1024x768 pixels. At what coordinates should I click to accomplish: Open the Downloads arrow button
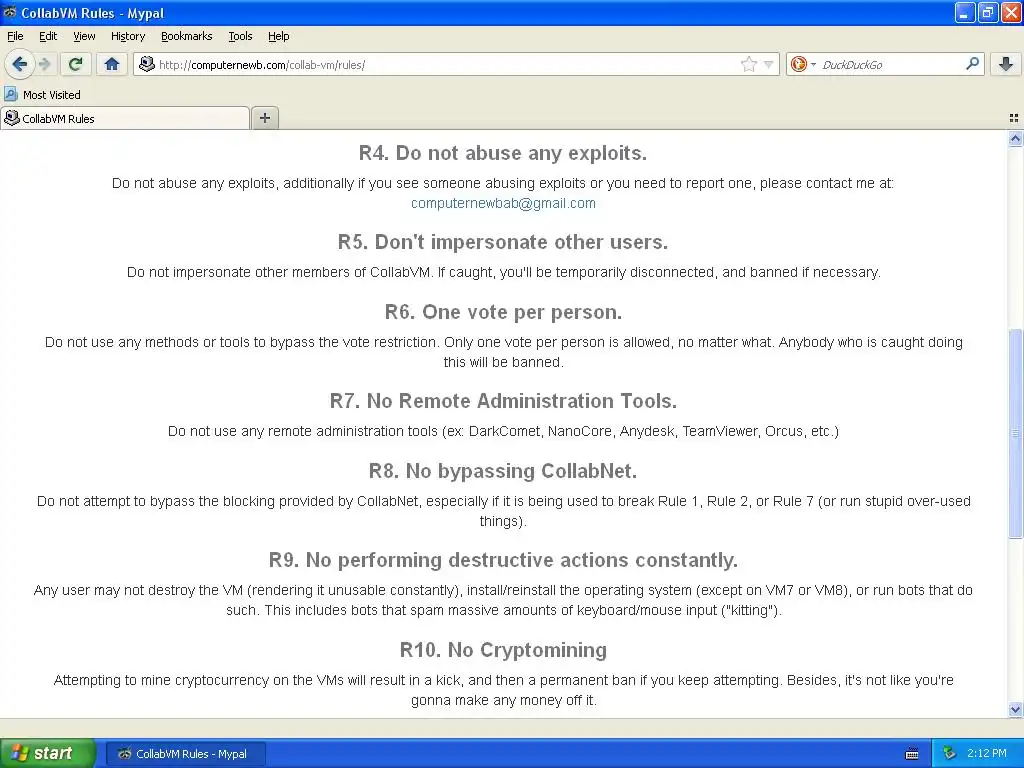tap(1006, 64)
